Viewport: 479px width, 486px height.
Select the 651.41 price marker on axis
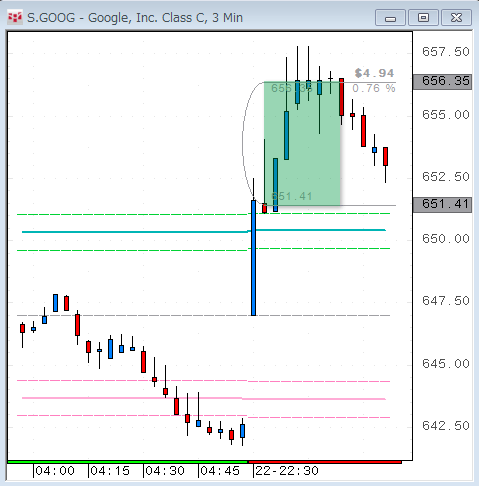point(442,204)
